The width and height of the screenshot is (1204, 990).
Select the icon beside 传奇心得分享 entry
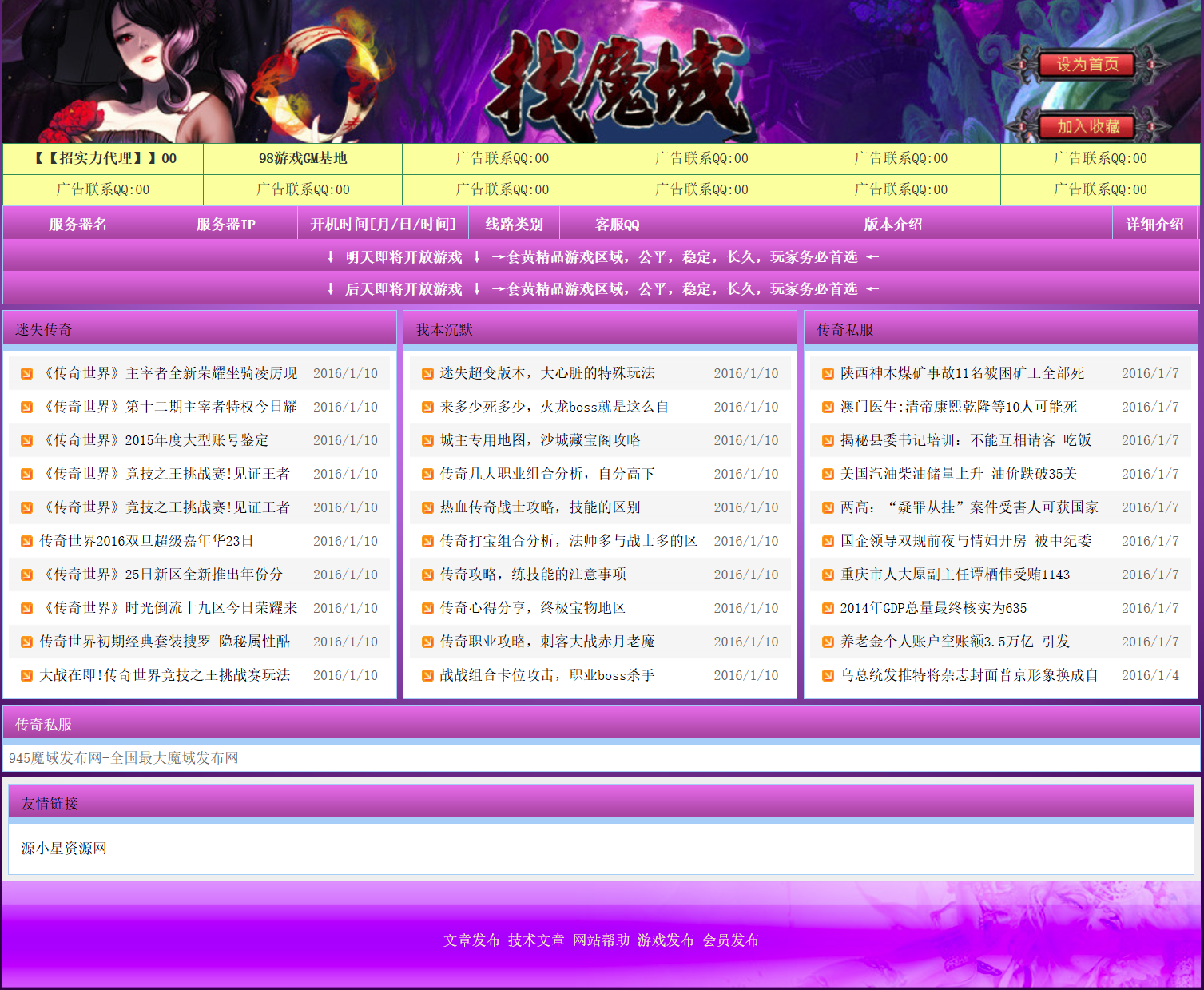click(426, 608)
